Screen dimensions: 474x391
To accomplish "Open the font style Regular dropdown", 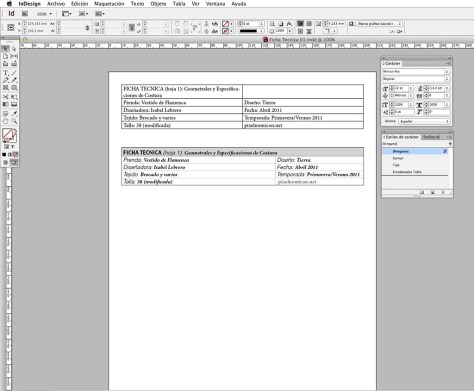I will (x=447, y=79).
